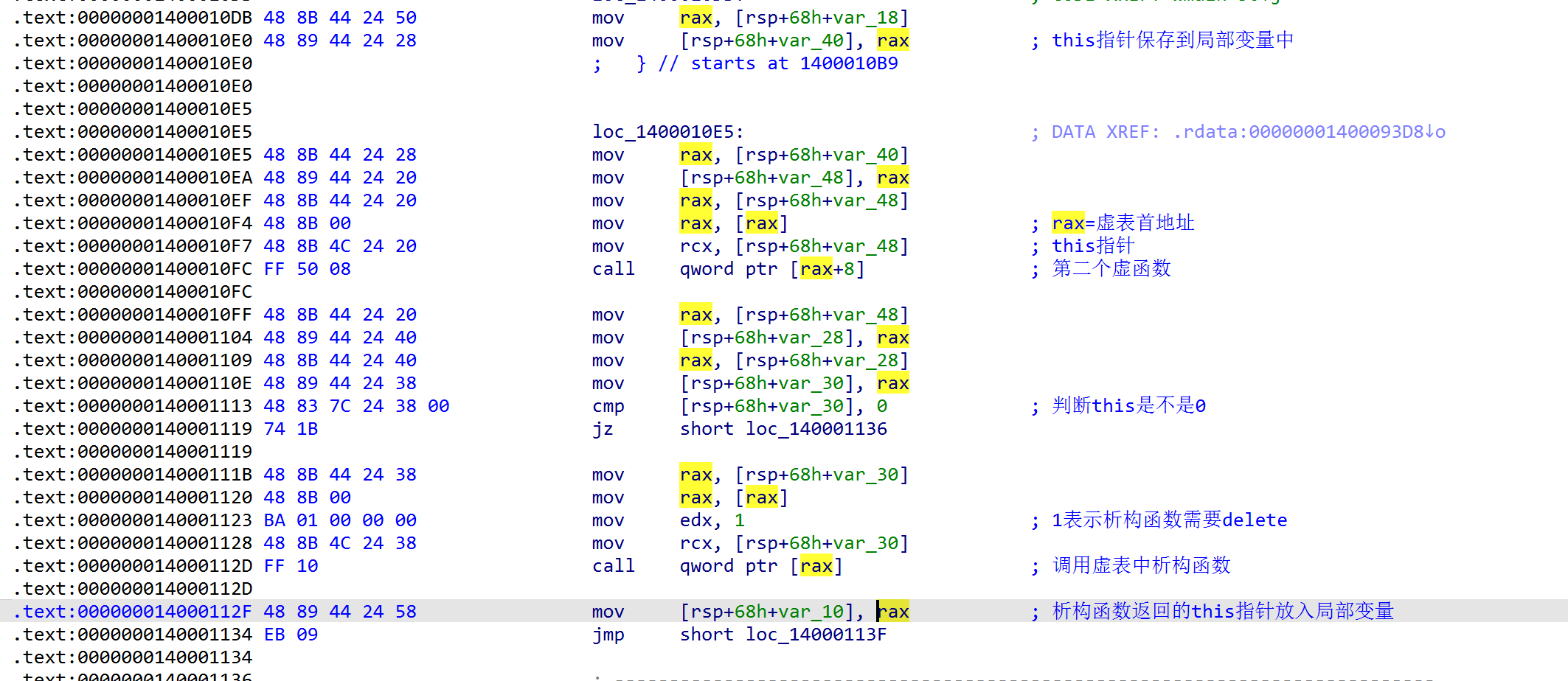Click address .text:00000001400010FC with call
1568x681 pixels.
click(x=133, y=268)
